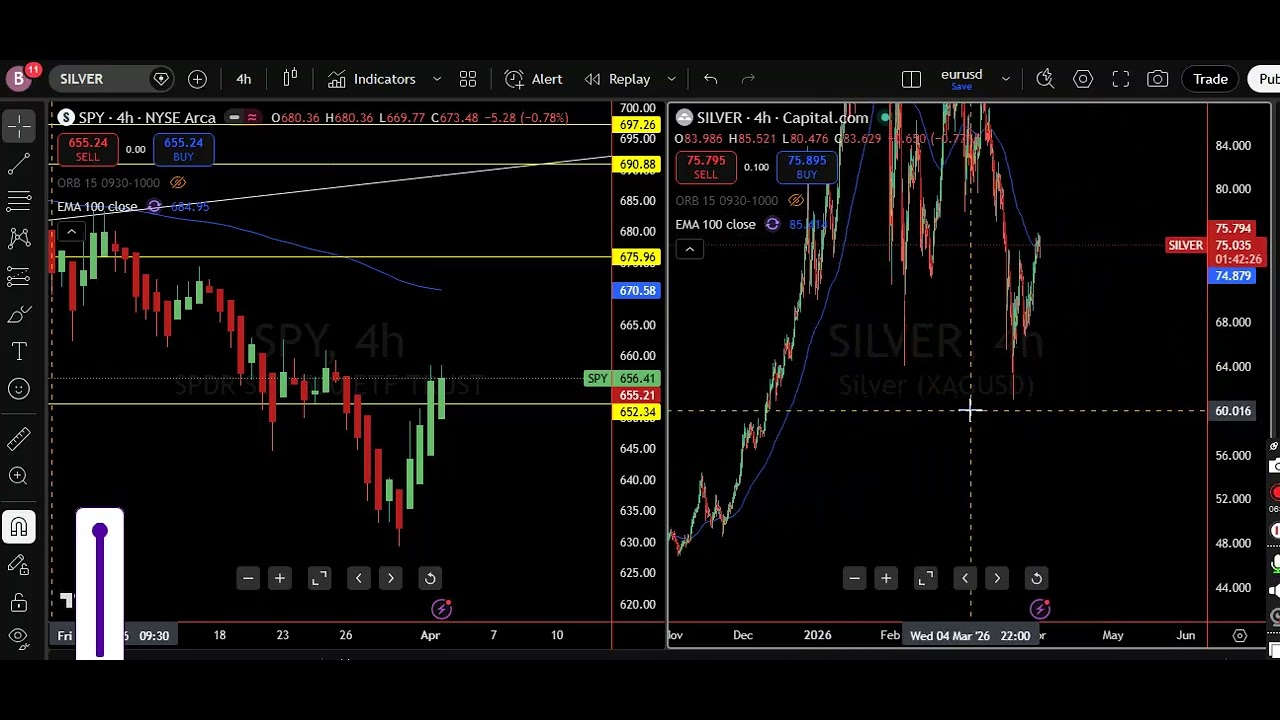This screenshot has width=1280, height=720.
Task: Open the indicator templates grid
Action: point(468,79)
